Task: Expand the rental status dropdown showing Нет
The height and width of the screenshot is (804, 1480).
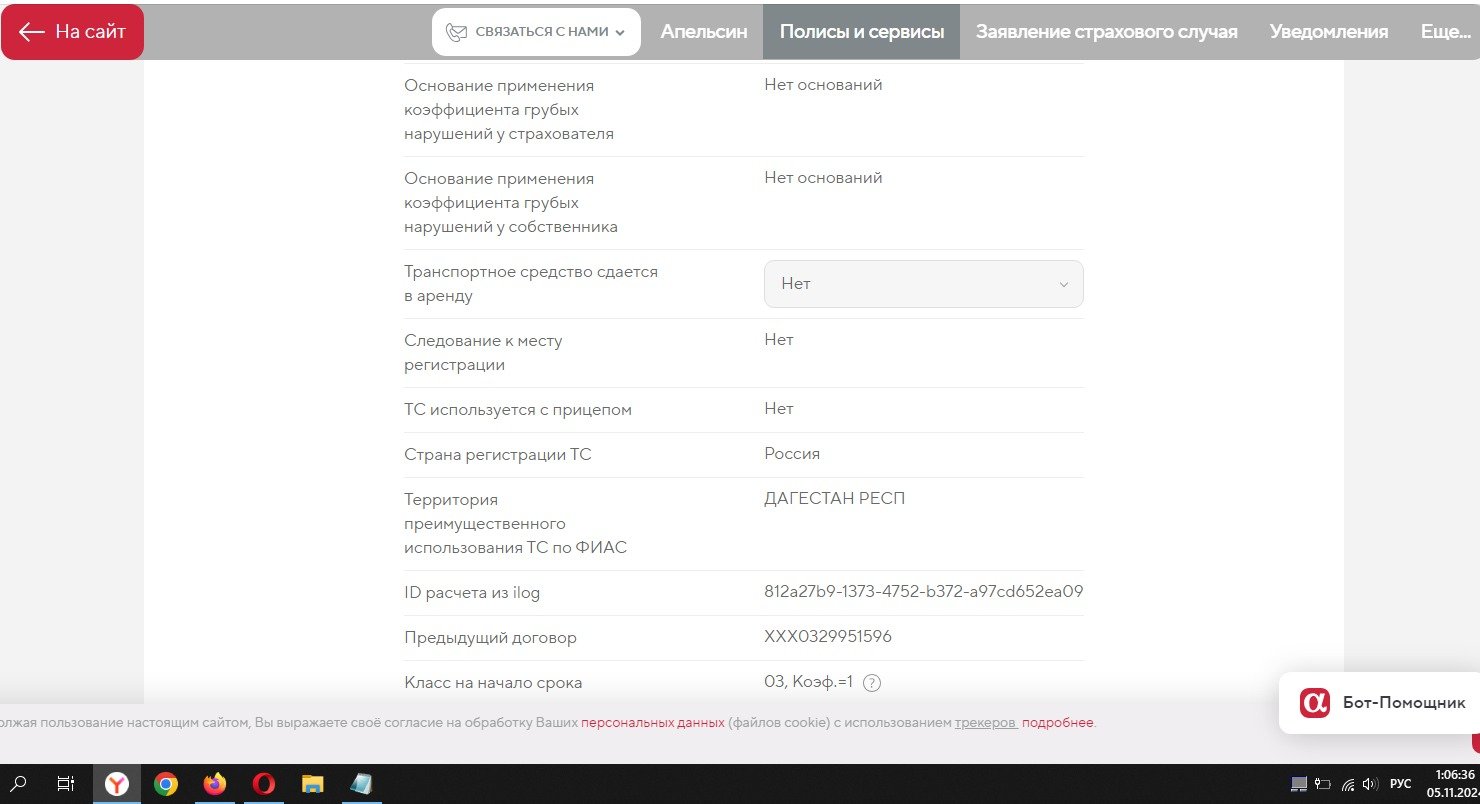Action: click(923, 284)
